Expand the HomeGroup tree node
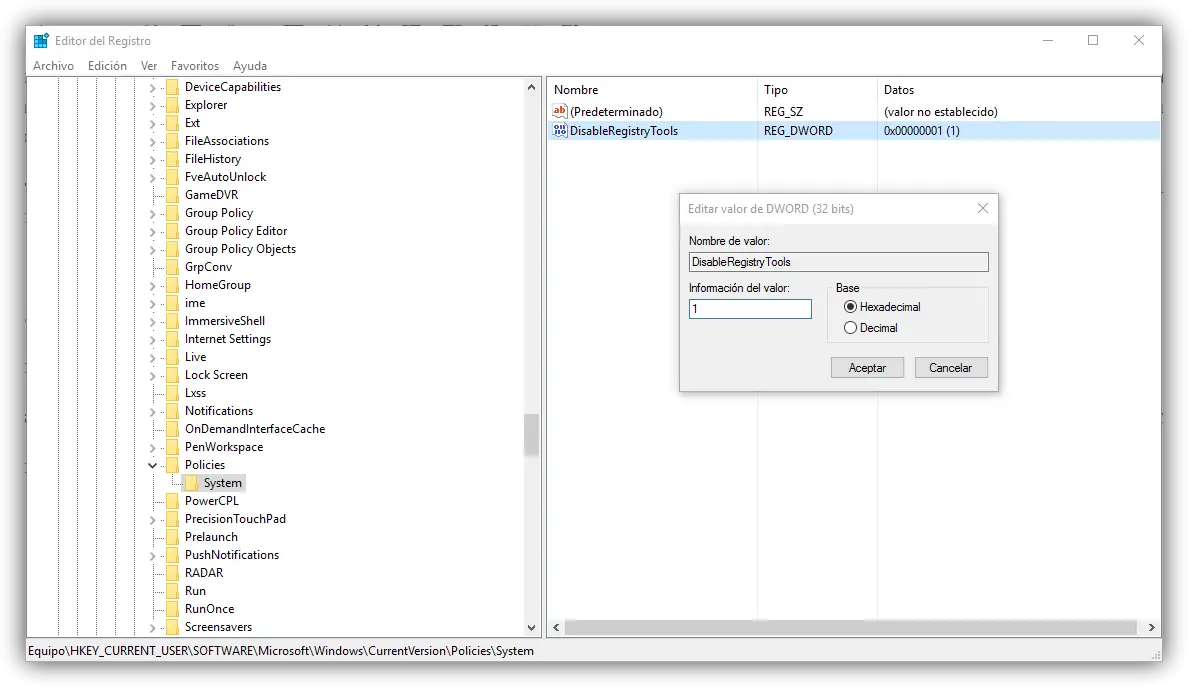 152,286
